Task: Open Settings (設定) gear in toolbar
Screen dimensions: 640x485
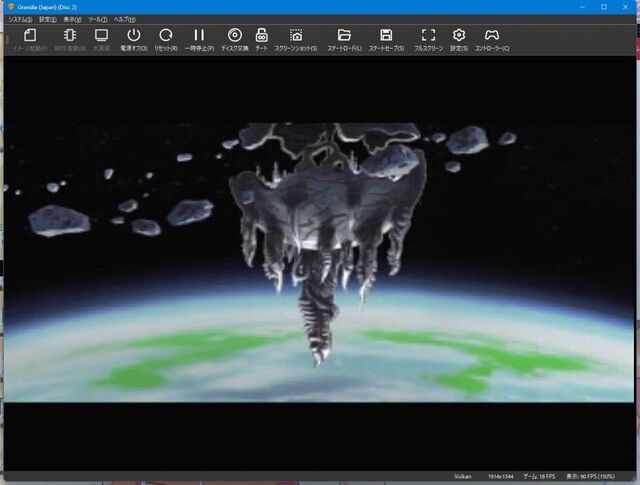Action: pos(459,40)
